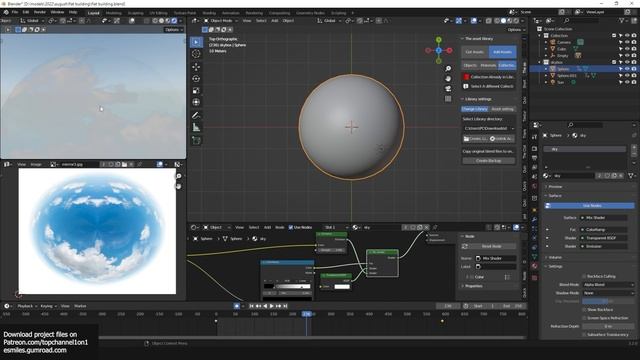Viewport: 640px width, 360px height.
Task: Open the Render properties tab icon
Action: pos(535,149)
